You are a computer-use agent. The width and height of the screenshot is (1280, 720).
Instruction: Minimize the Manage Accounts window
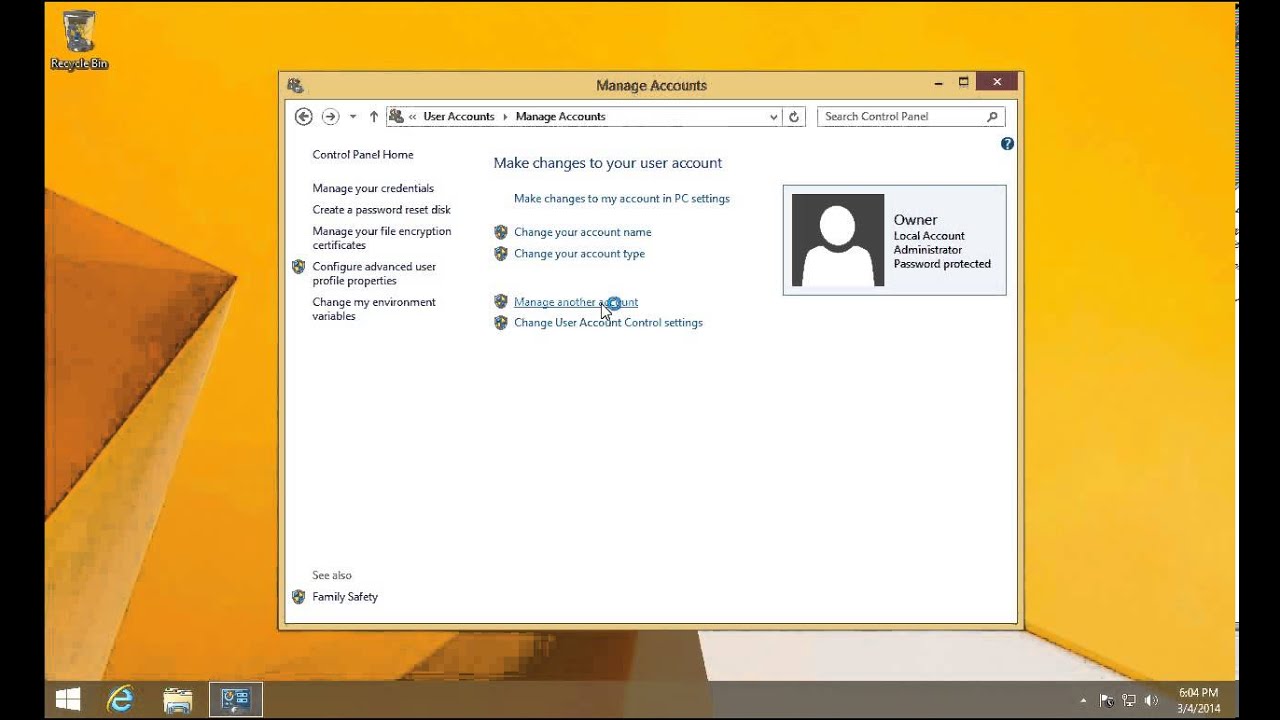tap(938, 84)
